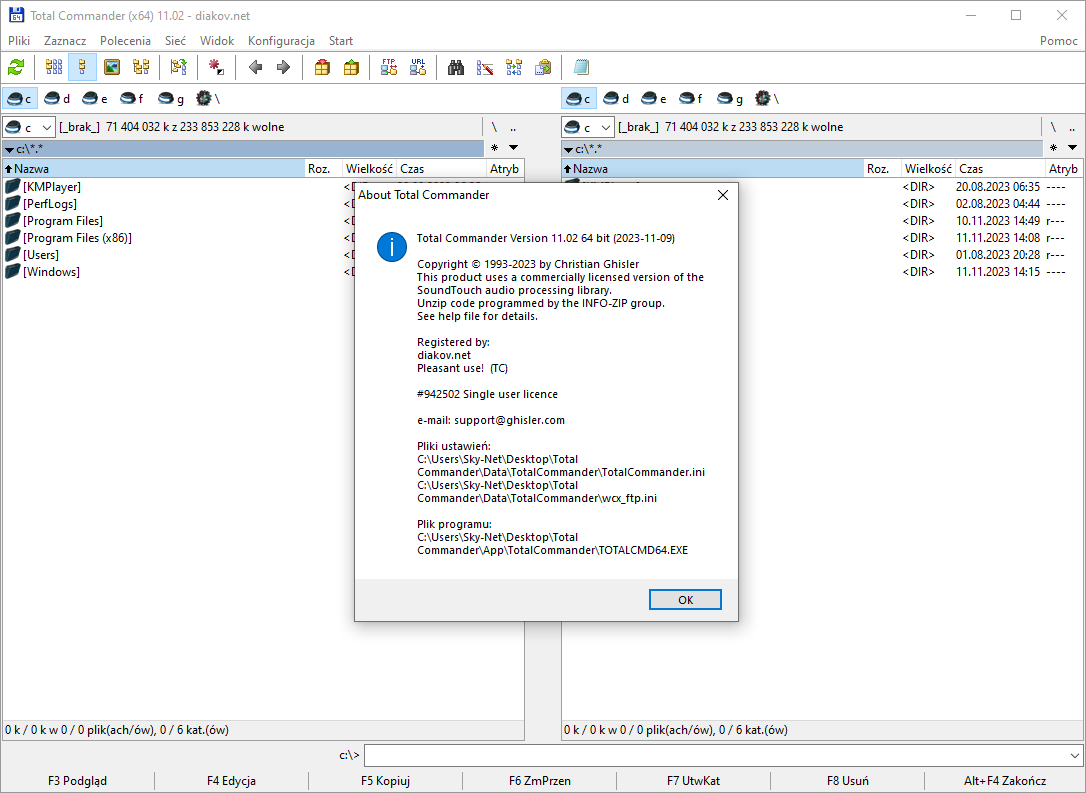Open the FTP connect icon
The image size is (1086, 793).
coord(389,67)
